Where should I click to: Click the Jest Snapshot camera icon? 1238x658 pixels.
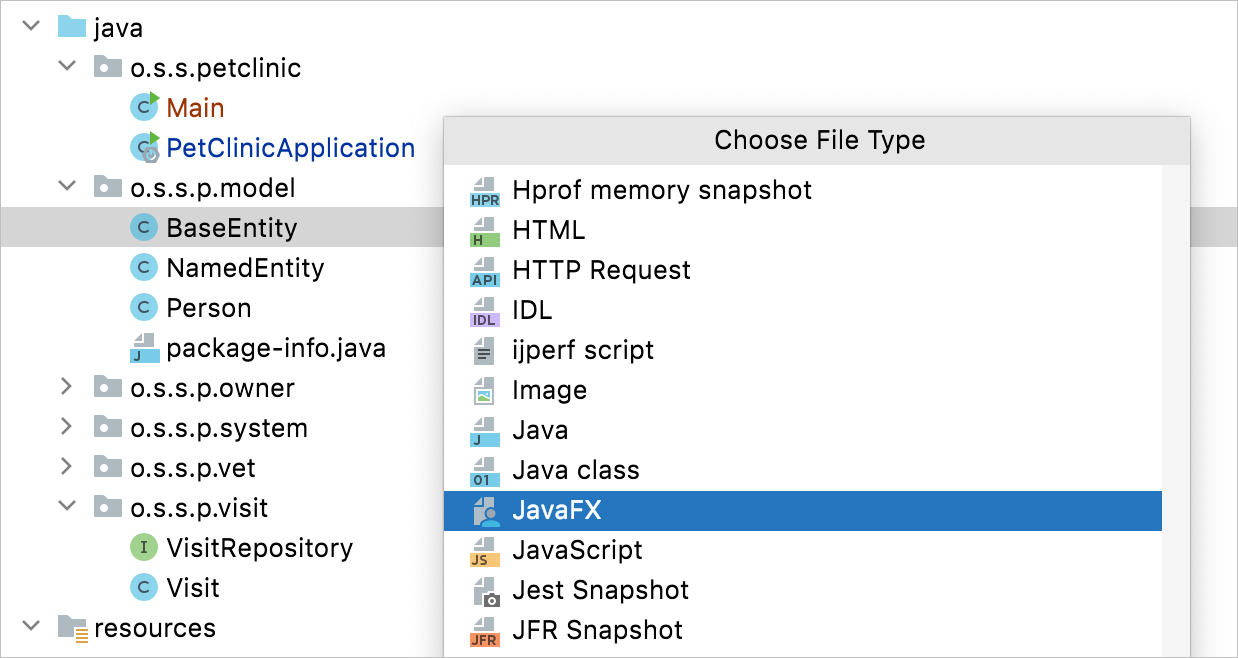486,590
